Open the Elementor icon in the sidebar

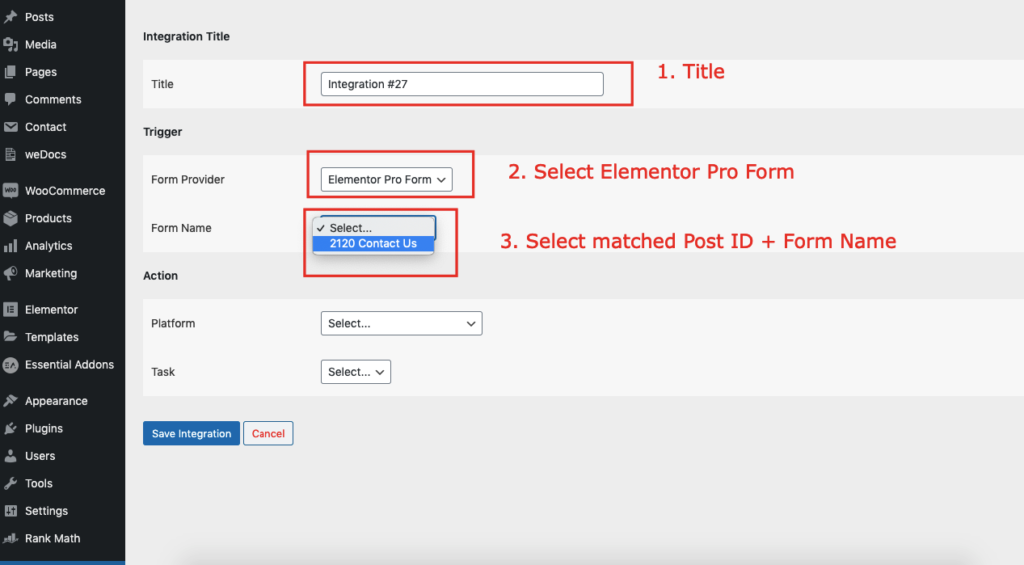point(10,310)
